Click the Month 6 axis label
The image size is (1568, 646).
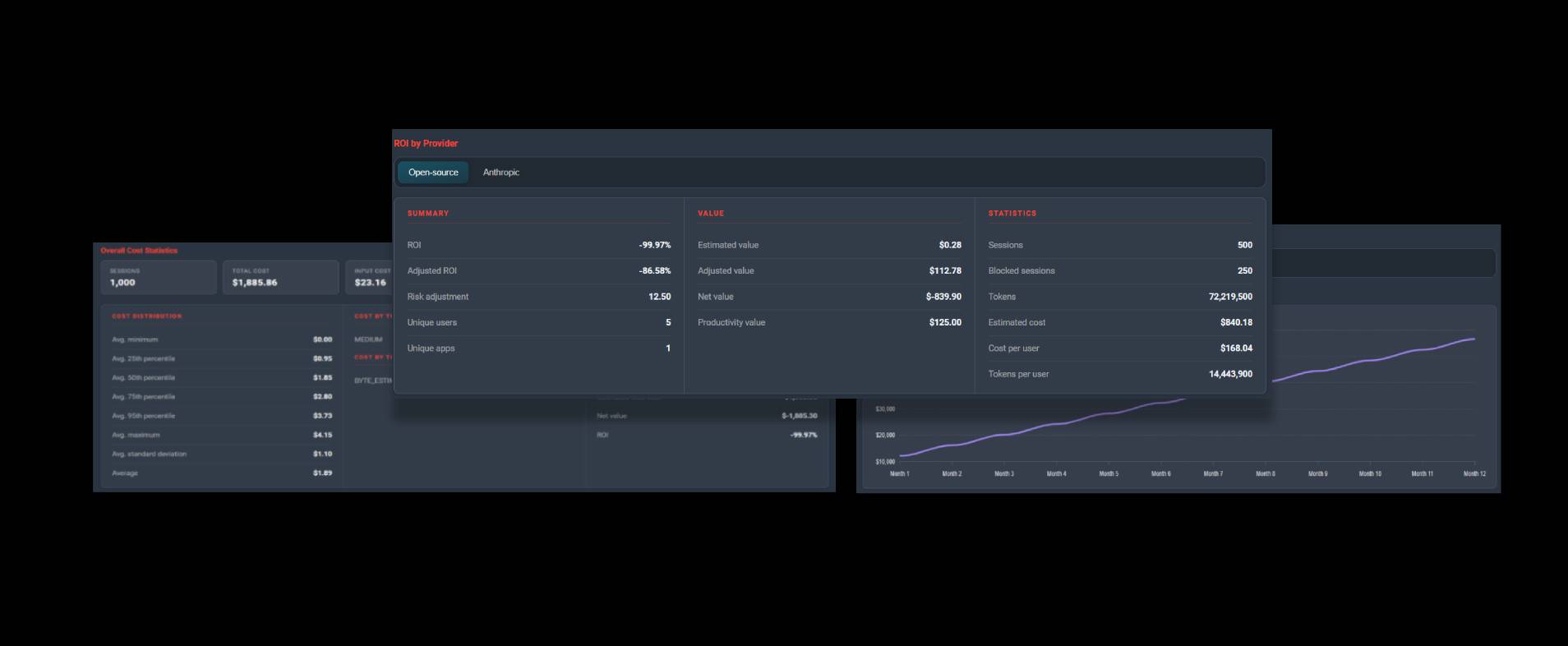[x=1160, y=473]
